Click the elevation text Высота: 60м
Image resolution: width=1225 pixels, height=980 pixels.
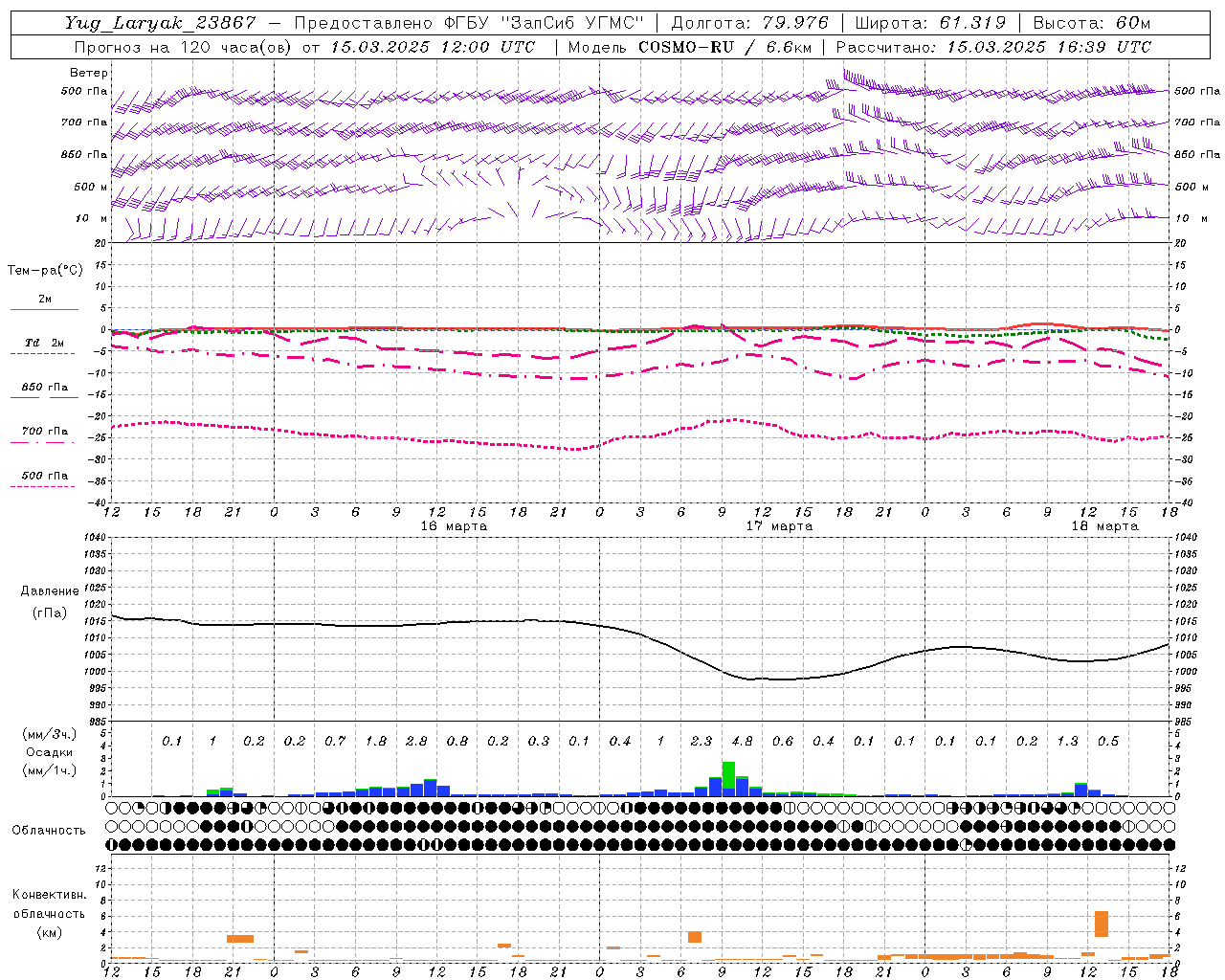1092,23
